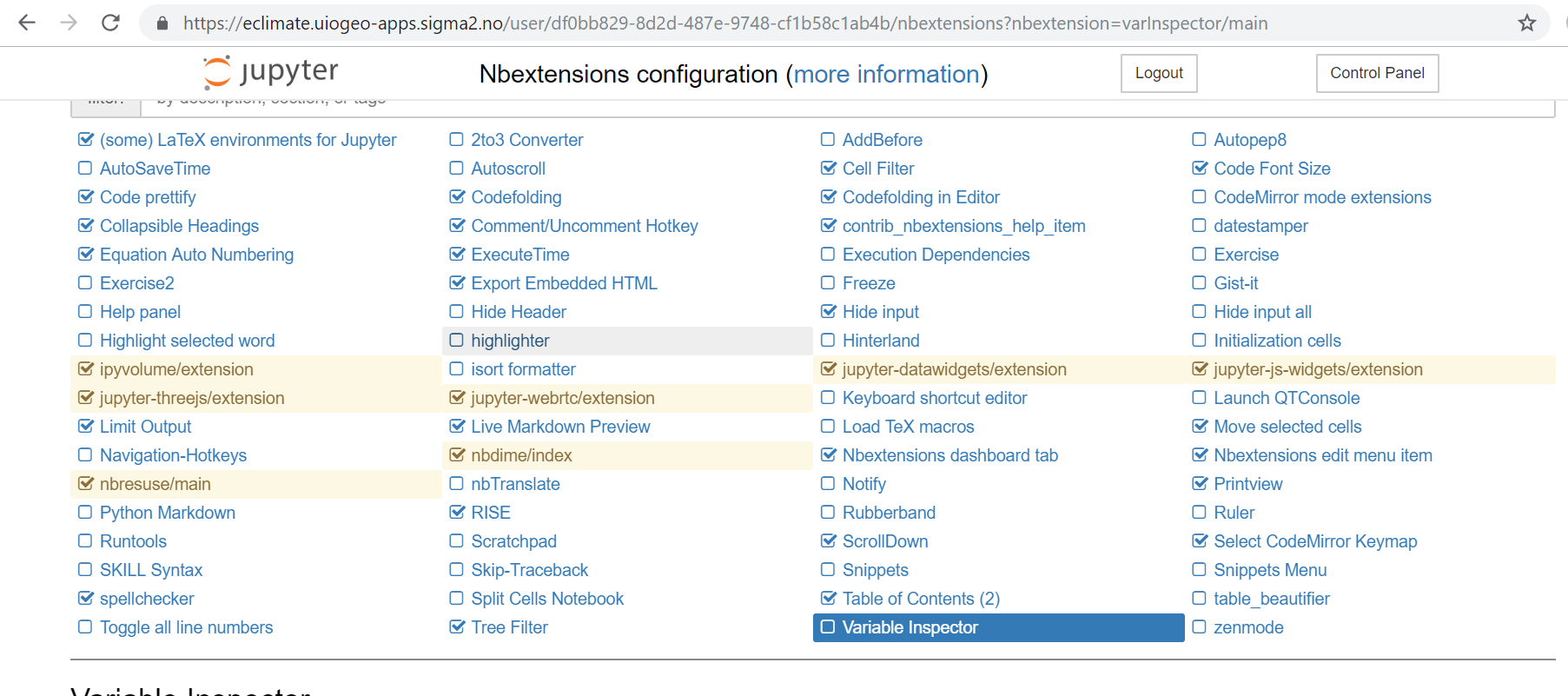Select RISE extension
The image size is (1568, 696).
(491, 513)
